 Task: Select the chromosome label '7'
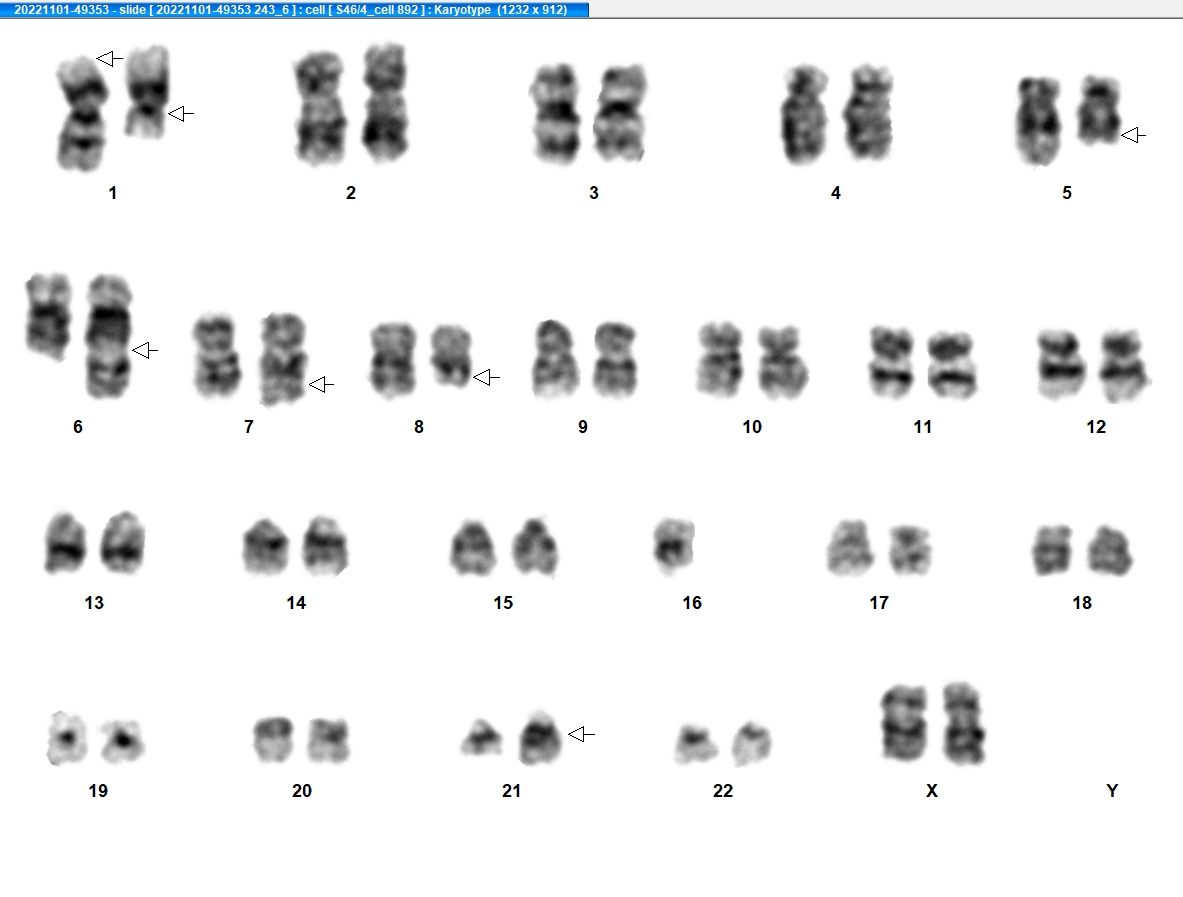[249, 427]
